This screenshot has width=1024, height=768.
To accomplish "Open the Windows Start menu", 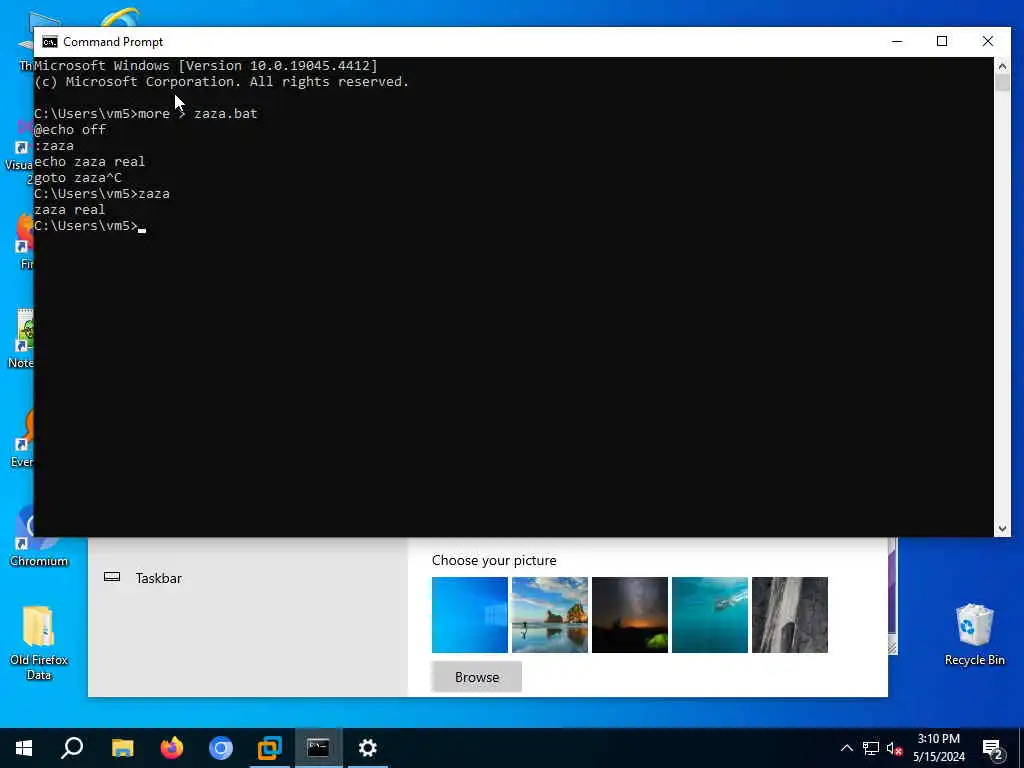I will point(24,748).
